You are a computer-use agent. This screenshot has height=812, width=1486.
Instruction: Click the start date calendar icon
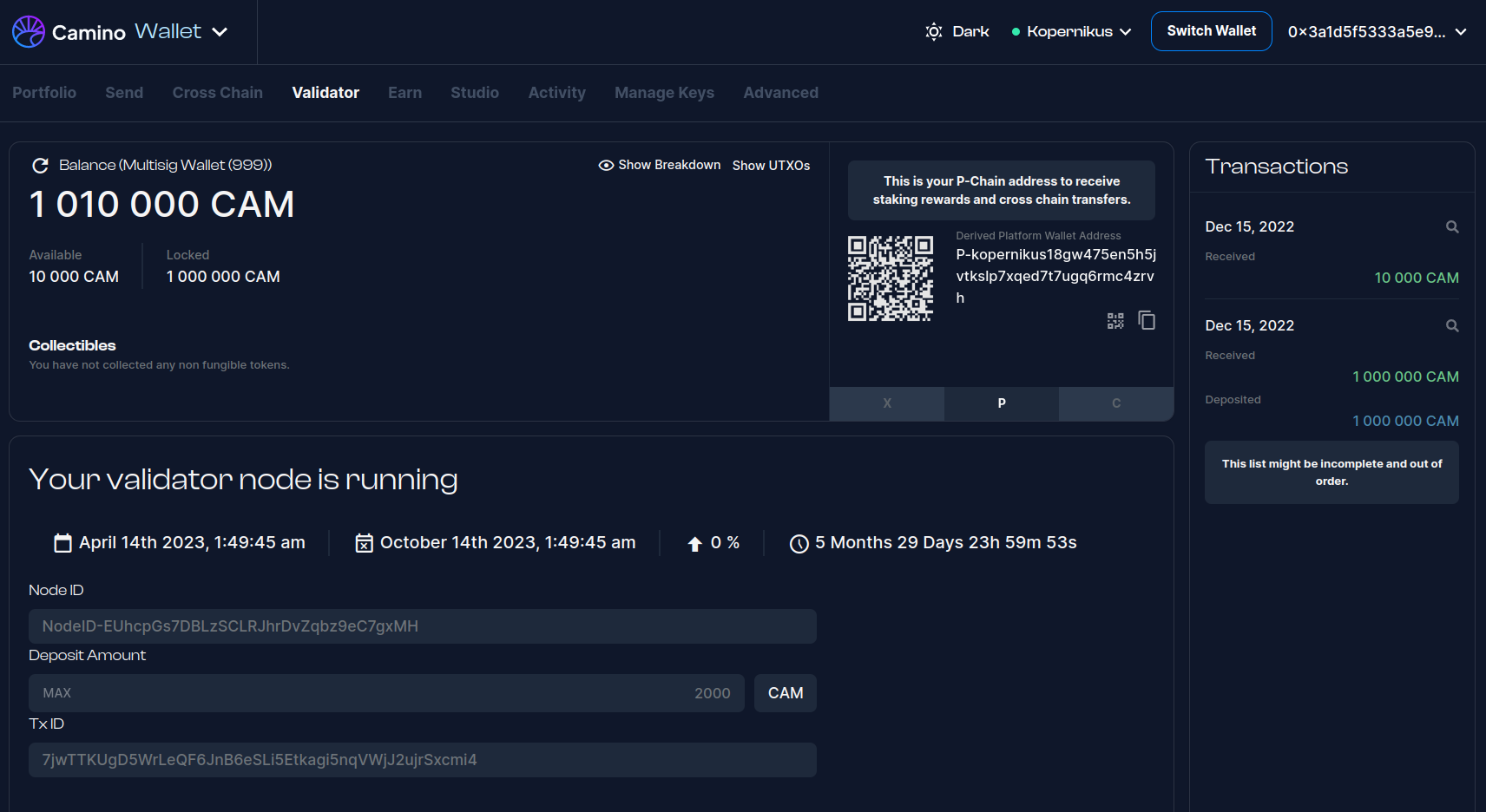point(62,543)
